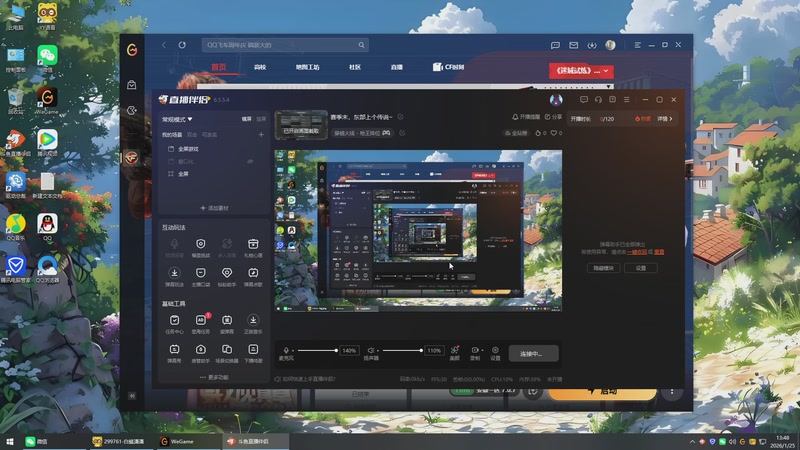The image size is (800, 450).
Task: Adjust the speaker volume slider
Action: [403, 351]
